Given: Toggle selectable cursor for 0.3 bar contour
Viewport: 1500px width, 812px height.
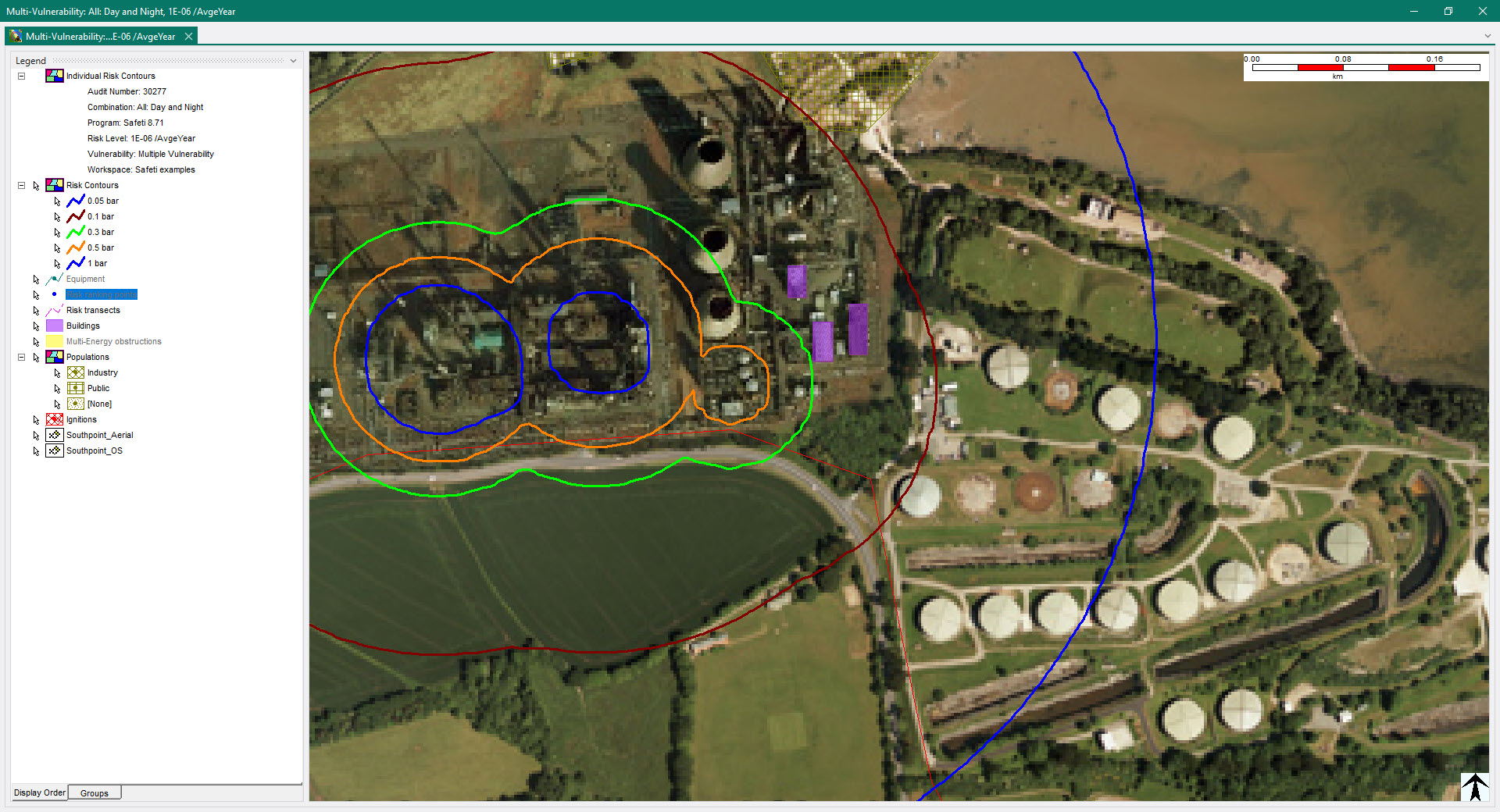Looking at the screenshot, I should 57,233.
